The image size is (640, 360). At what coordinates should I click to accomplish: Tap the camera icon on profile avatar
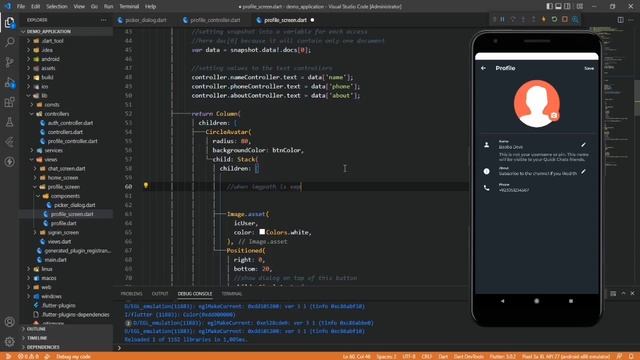pyautogui.click(x=554, y=116)
